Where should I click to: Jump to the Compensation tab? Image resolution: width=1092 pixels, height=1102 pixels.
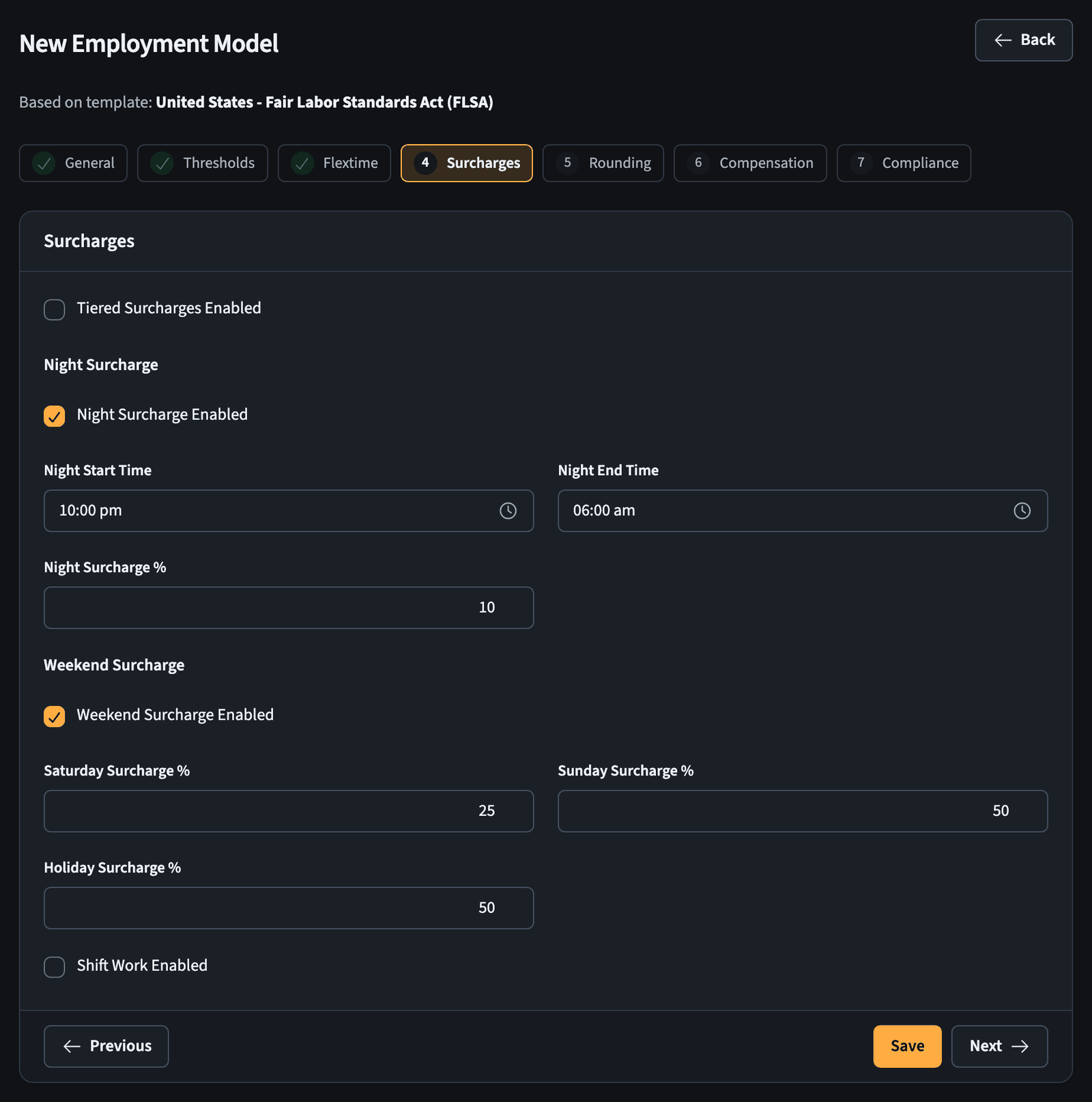(750, 163)
